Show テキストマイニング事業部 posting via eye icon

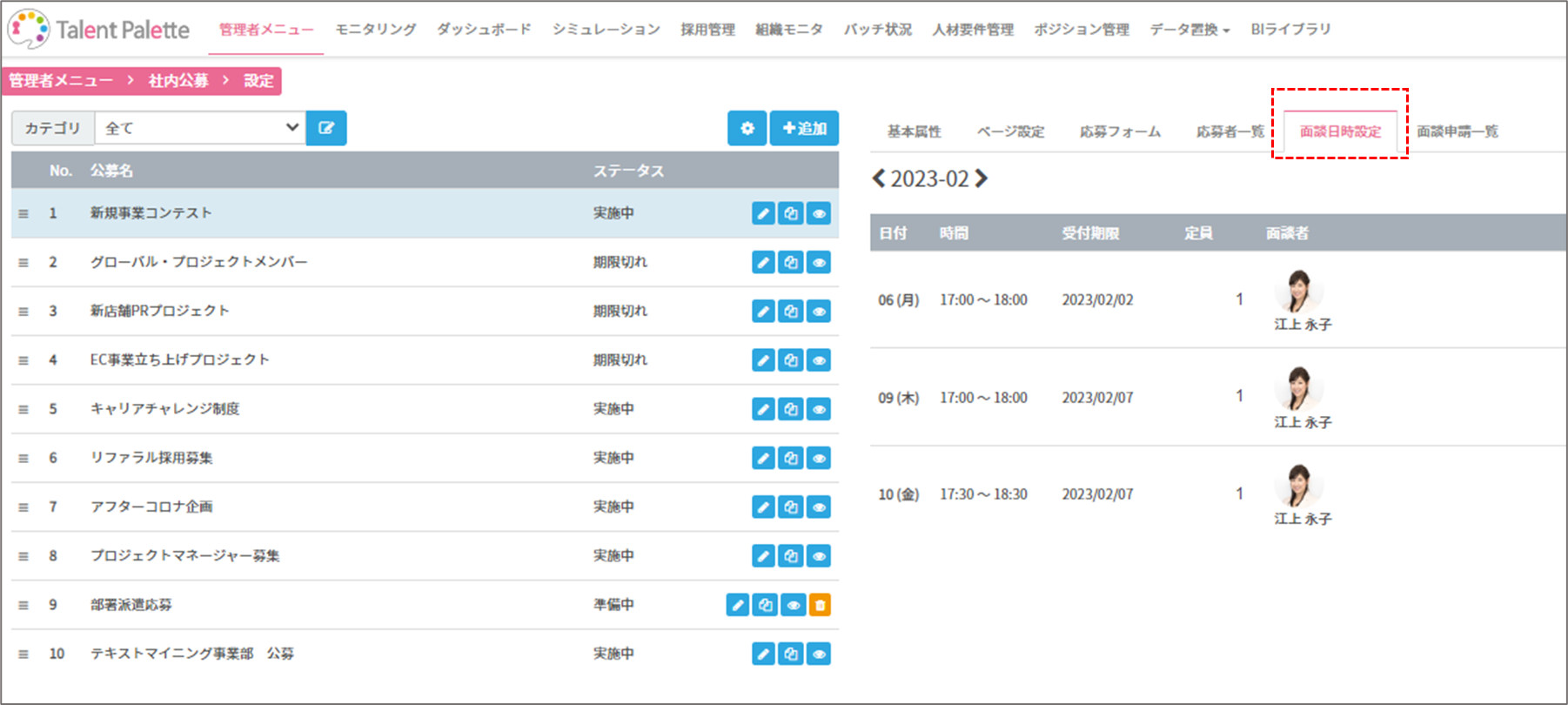[x=819, y=654]
